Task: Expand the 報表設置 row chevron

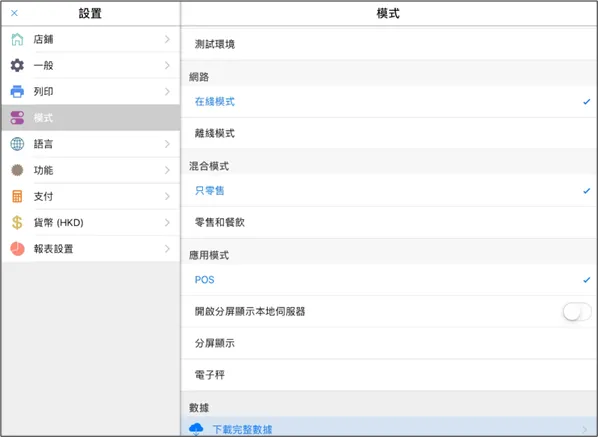Action: (x=167, y=249)
